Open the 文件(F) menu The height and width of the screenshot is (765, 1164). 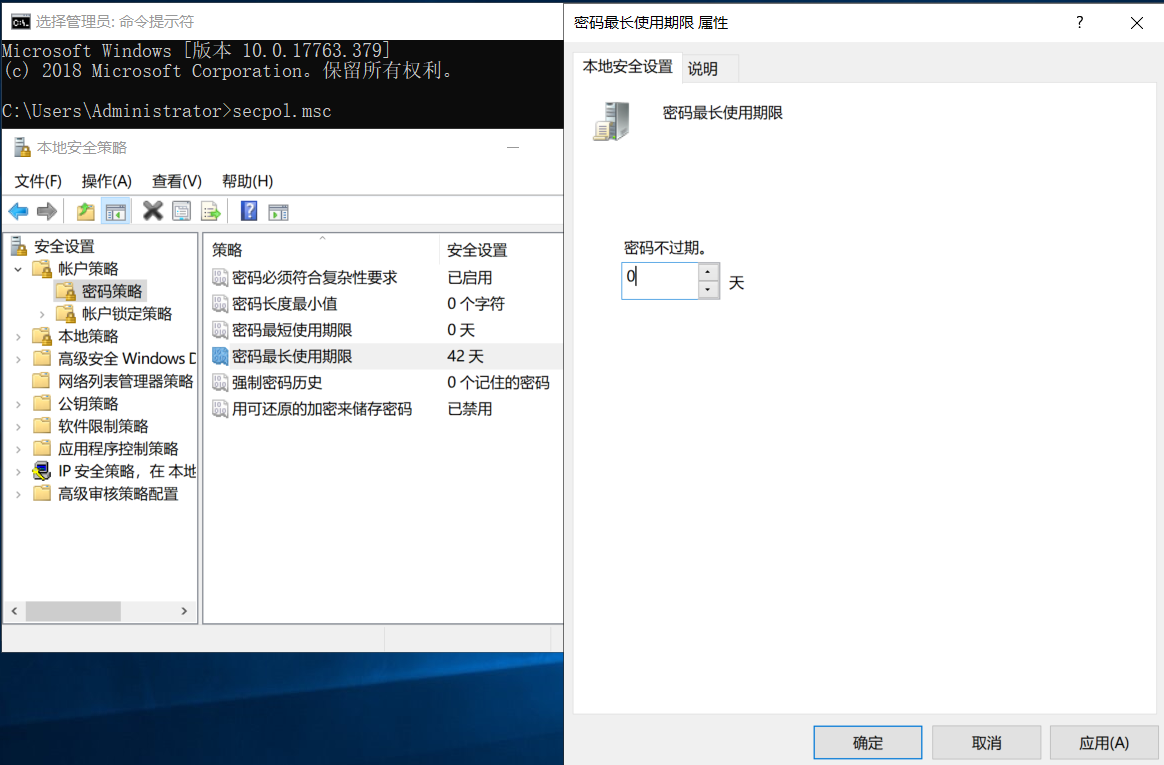click(38, 181)
